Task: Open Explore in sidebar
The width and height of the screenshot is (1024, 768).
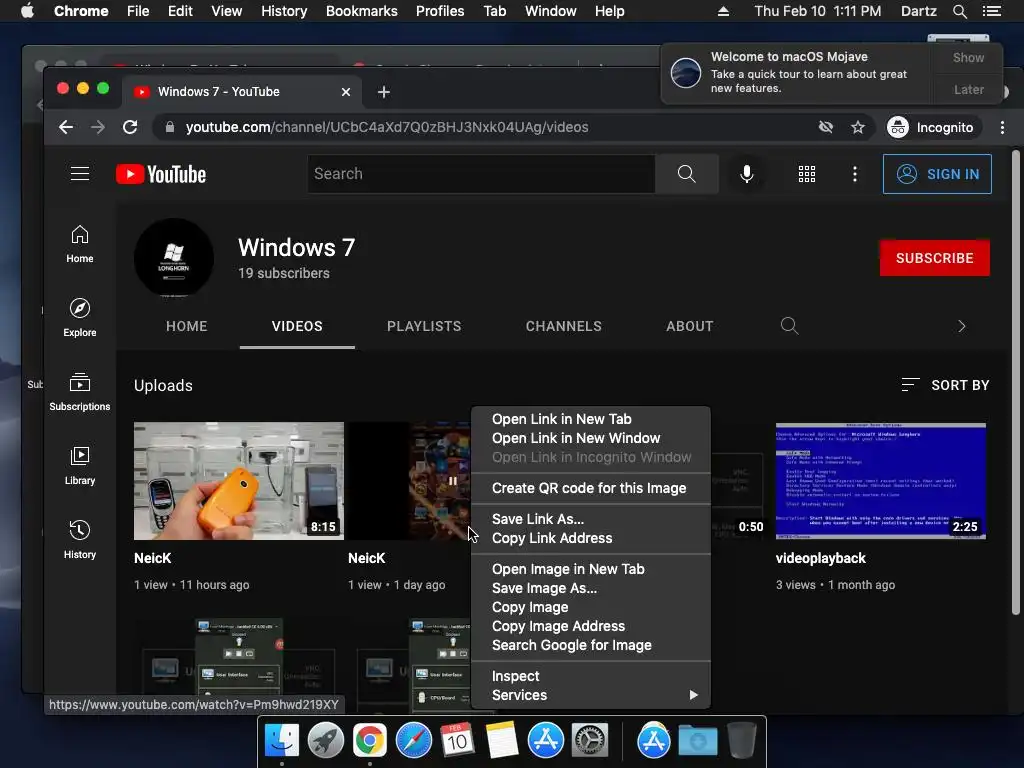Action: click(x=80, y=318)
